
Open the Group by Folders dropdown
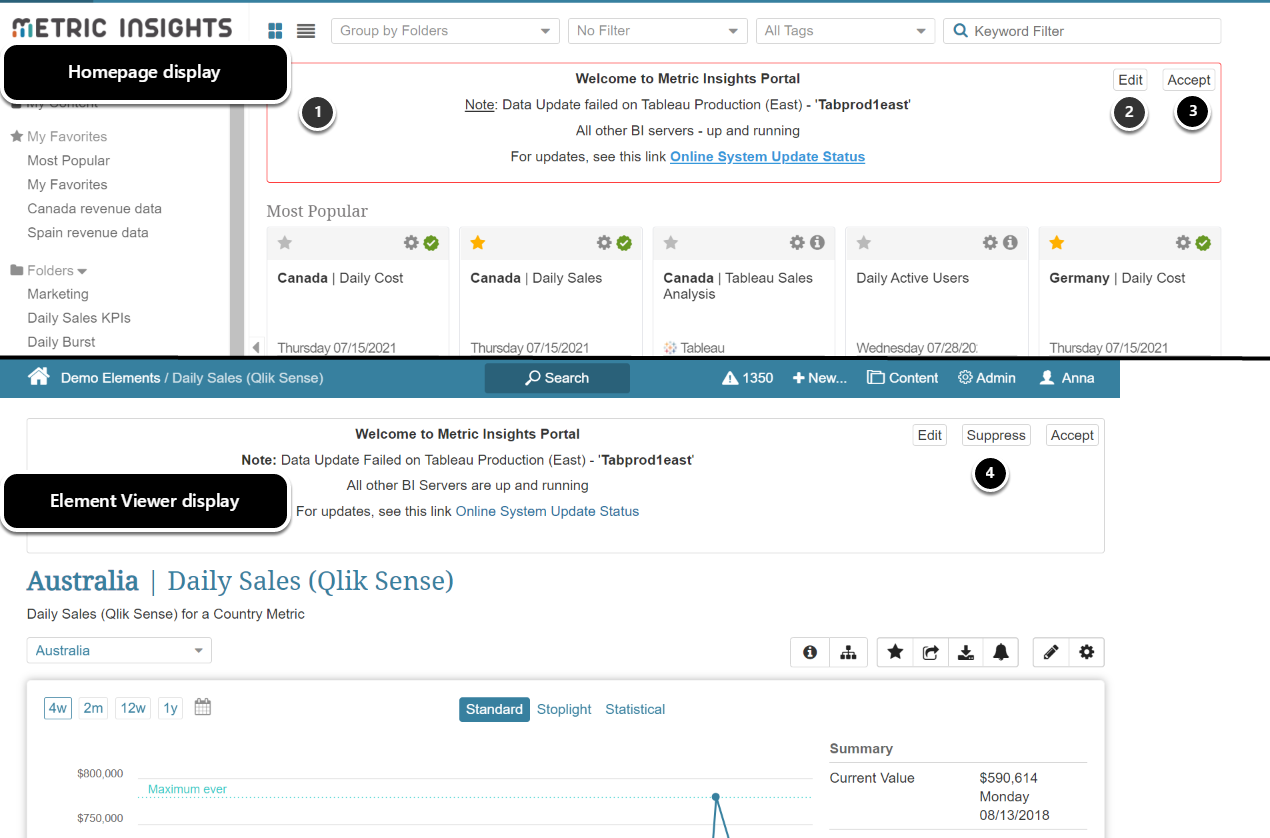click(x=445, y=31)
